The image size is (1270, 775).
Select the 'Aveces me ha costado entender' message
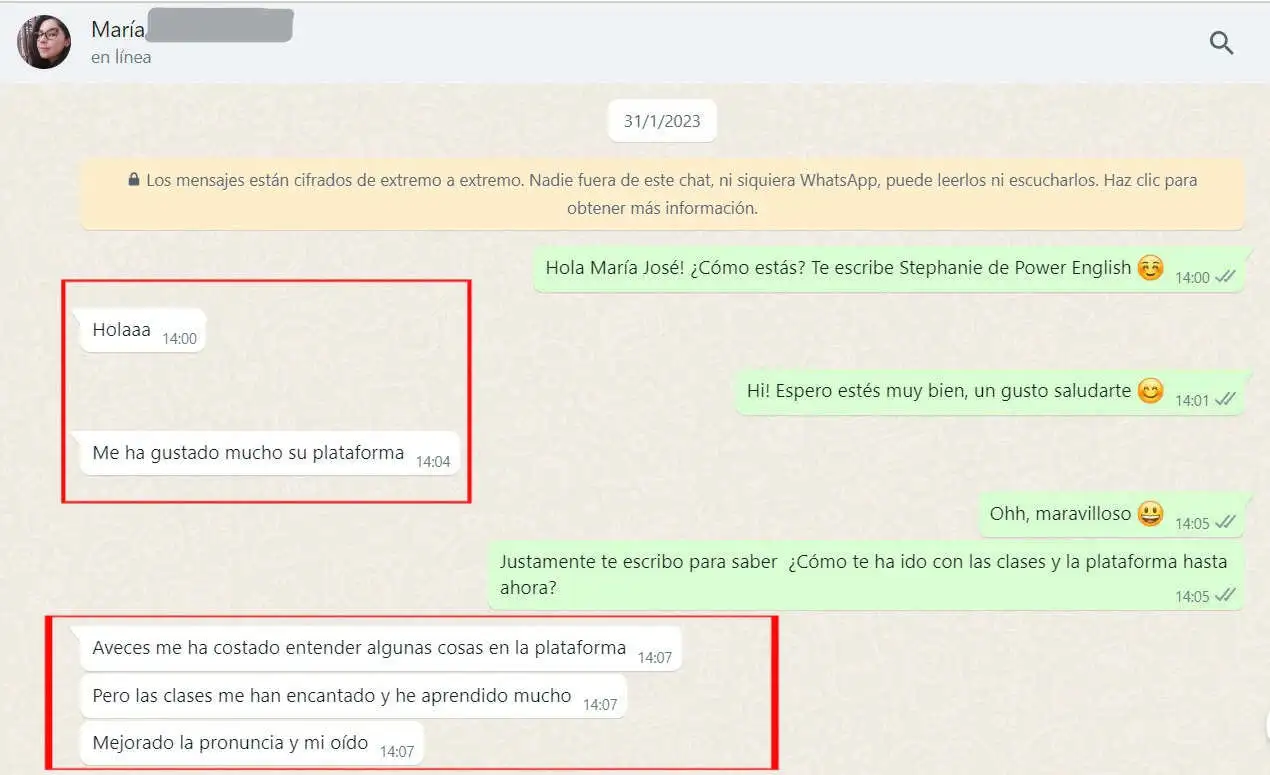(x=359, y=648)
